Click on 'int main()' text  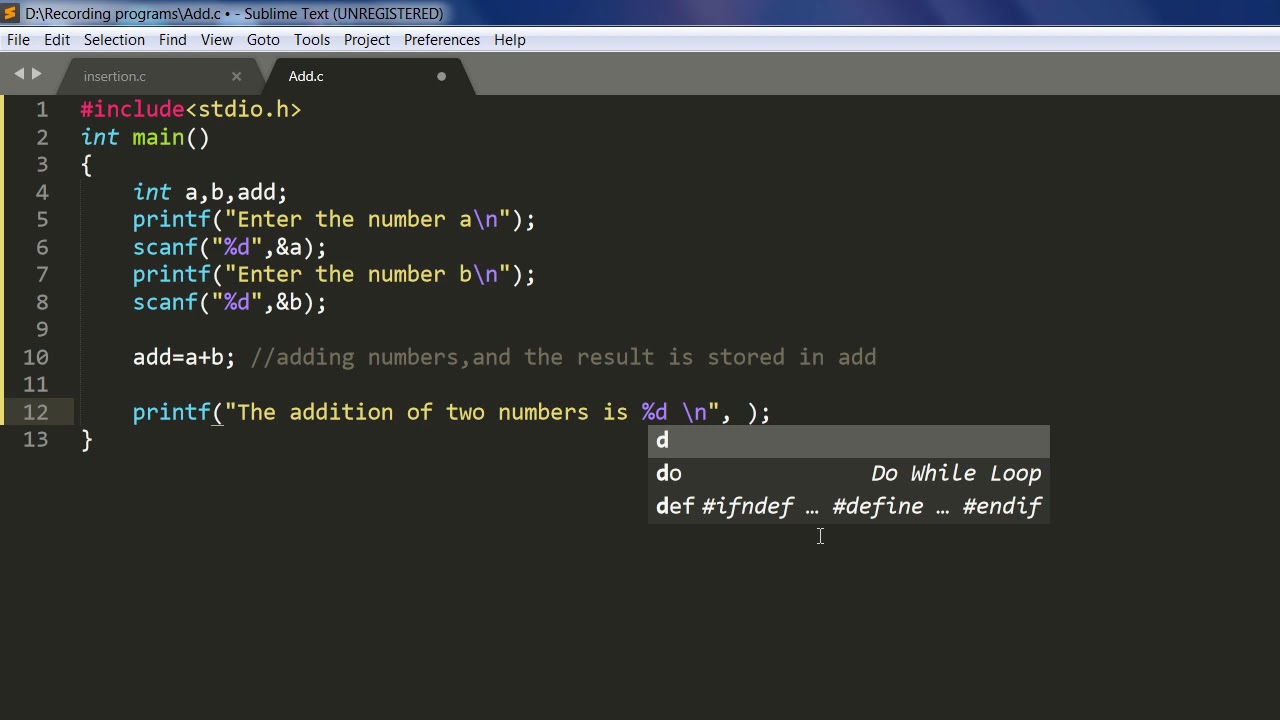tap(145, 137)
